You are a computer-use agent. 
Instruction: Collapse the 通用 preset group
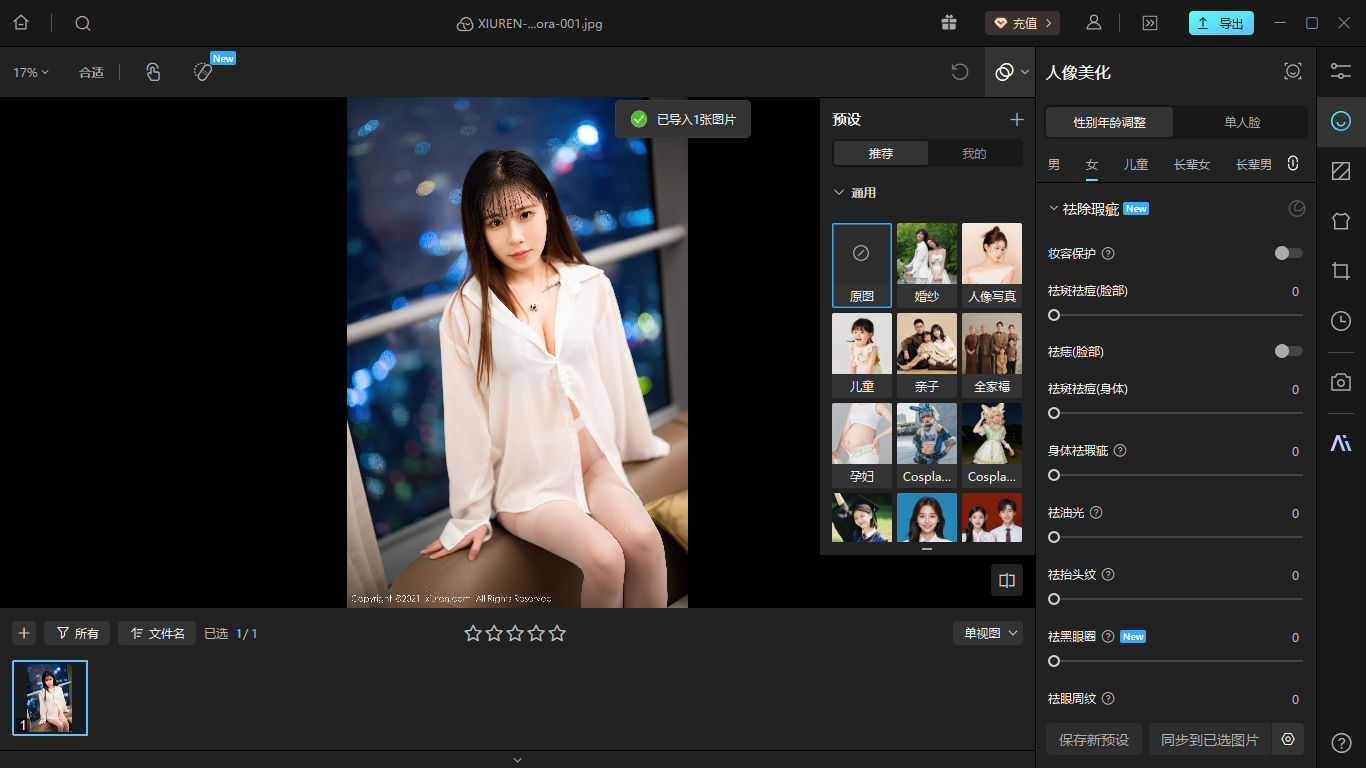pos(839,193)
